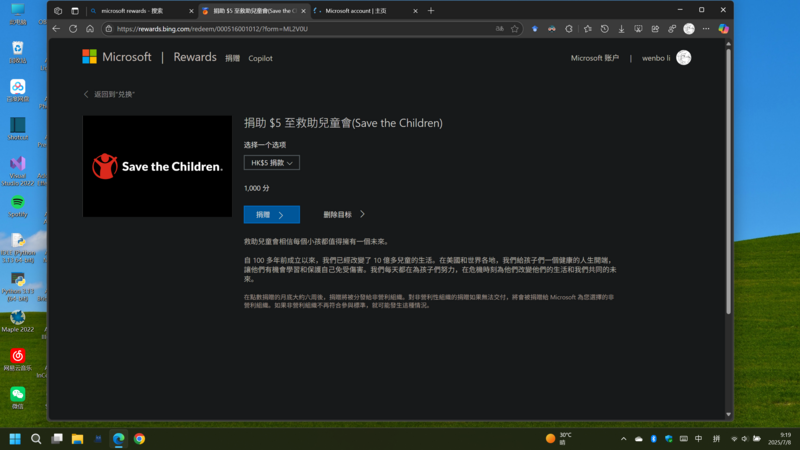
Task: Switch to the Microsoft account tab
Action: [x=362, y=10]
